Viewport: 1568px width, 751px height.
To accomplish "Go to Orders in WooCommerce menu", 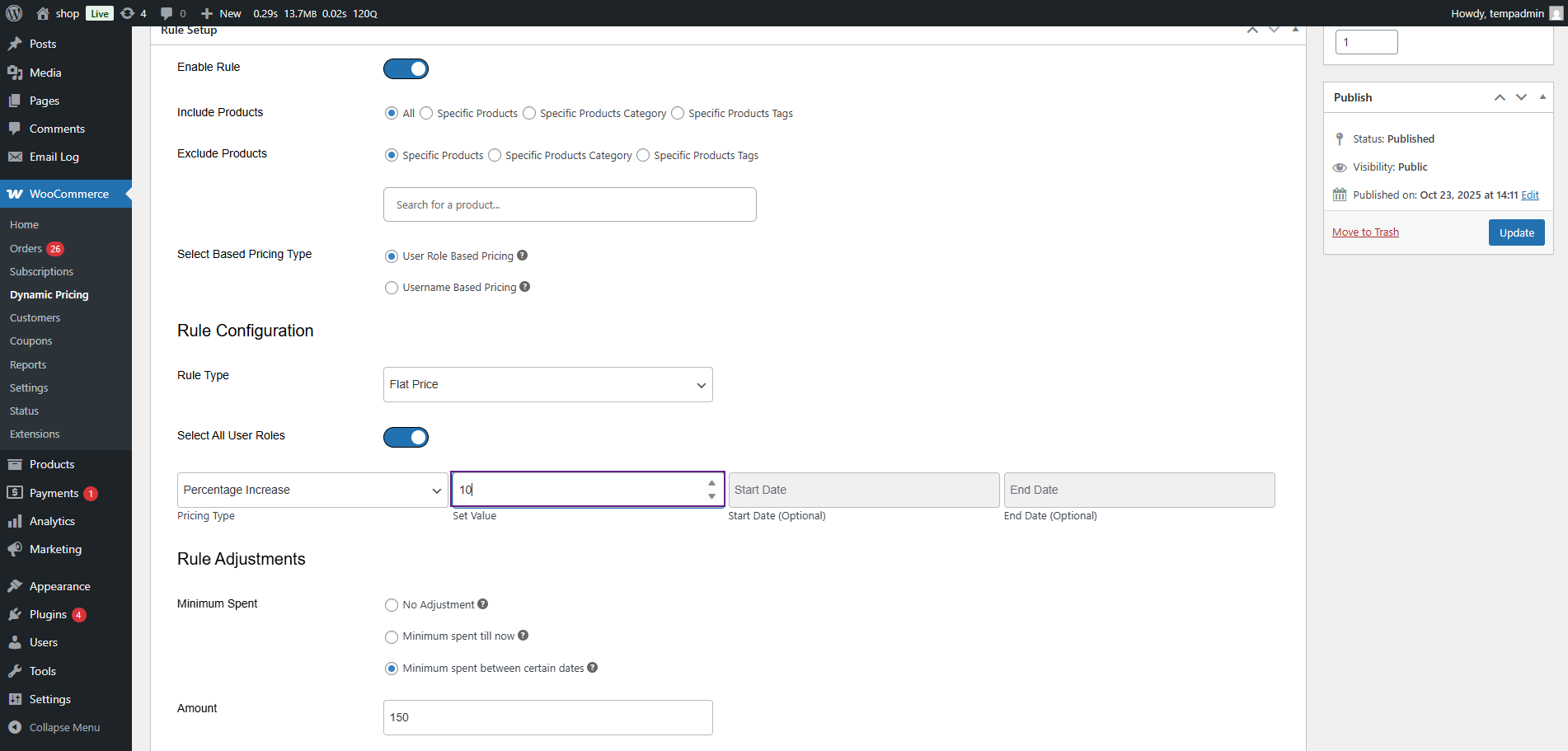I will tap(26, 249).
